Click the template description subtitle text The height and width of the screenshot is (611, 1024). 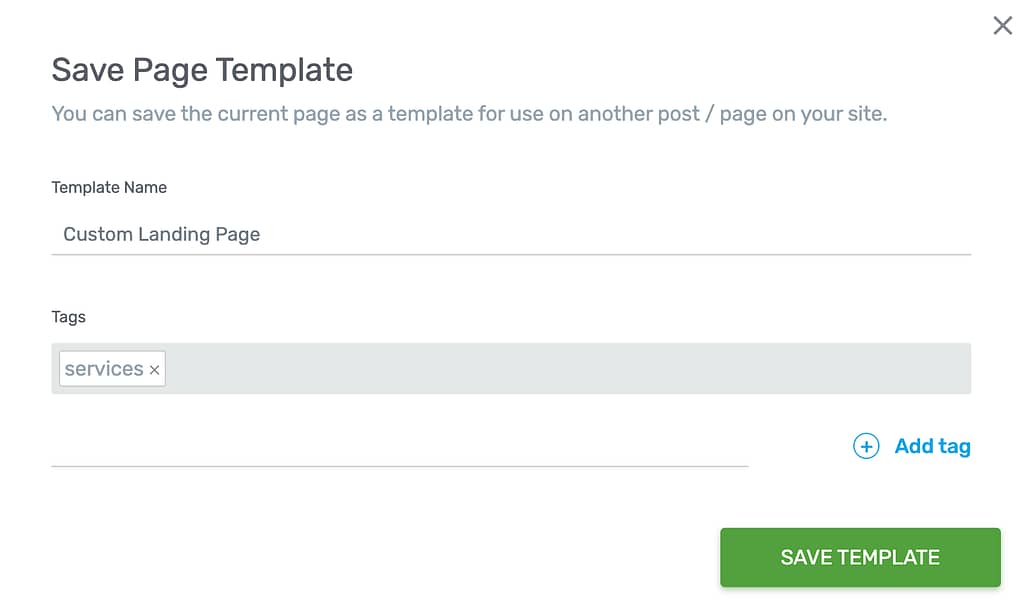pyautogui.click(x=469, y=114)
